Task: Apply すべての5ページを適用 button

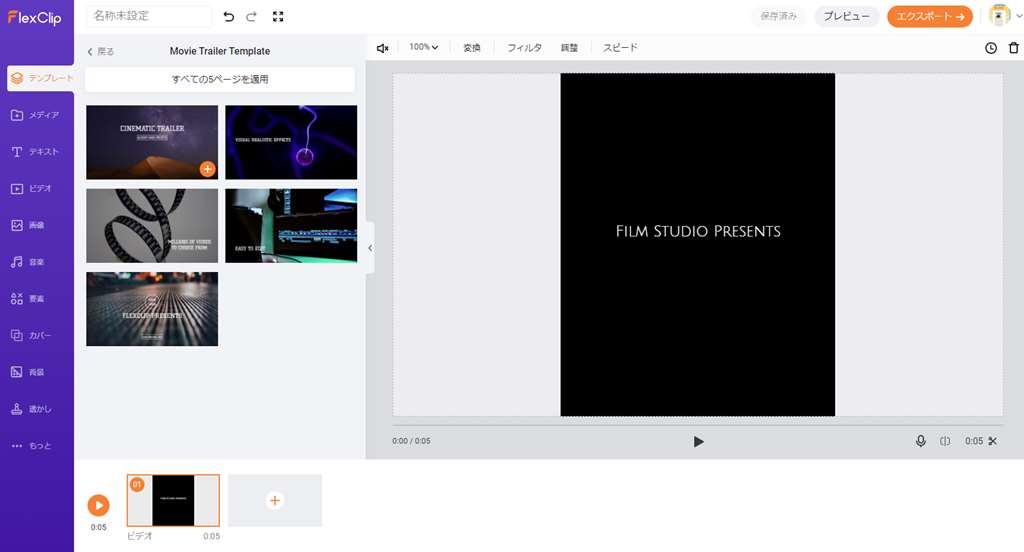Action: point(220,79)
